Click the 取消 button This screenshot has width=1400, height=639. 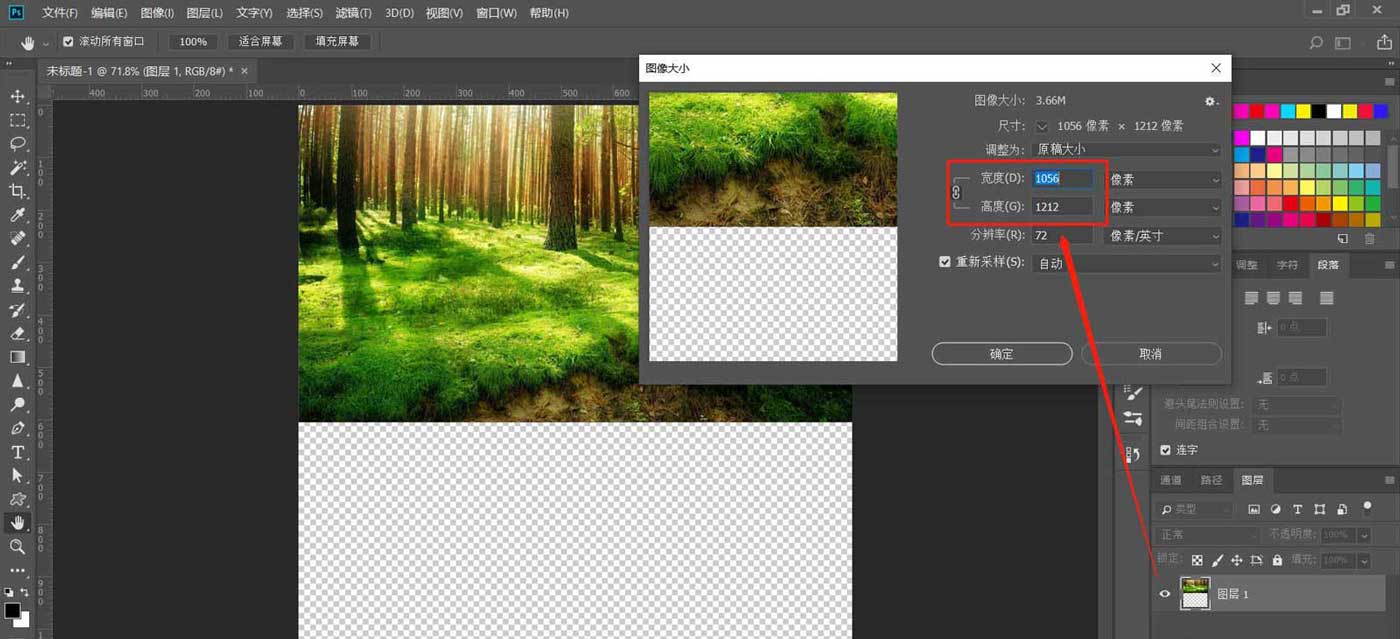(1151, 354)
